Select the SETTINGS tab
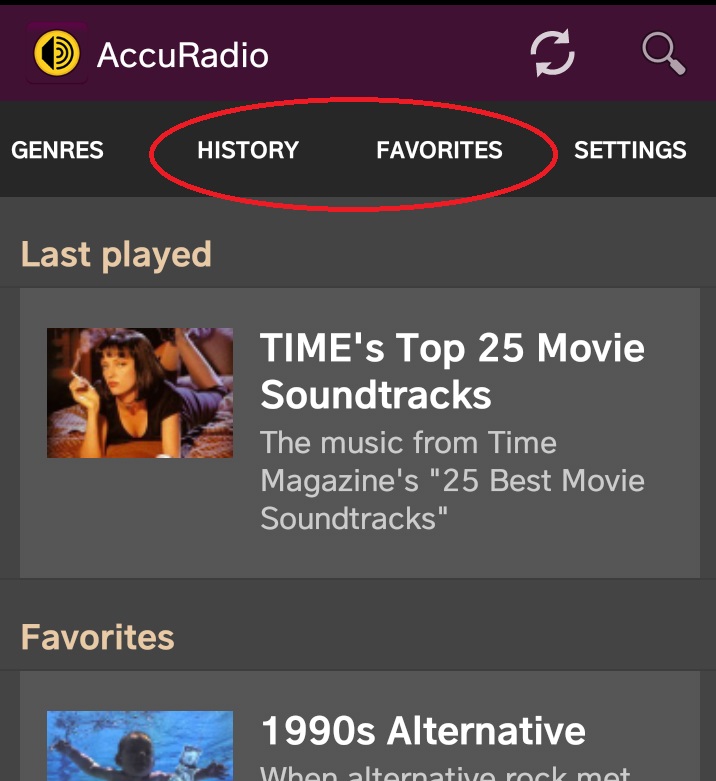 [x=630, y=150]
